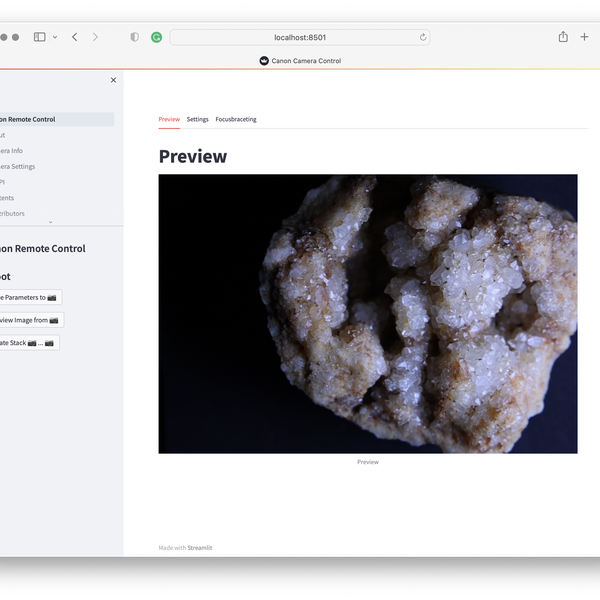
Task: Click the rock crystal preview image
Action: pos(367,313)
